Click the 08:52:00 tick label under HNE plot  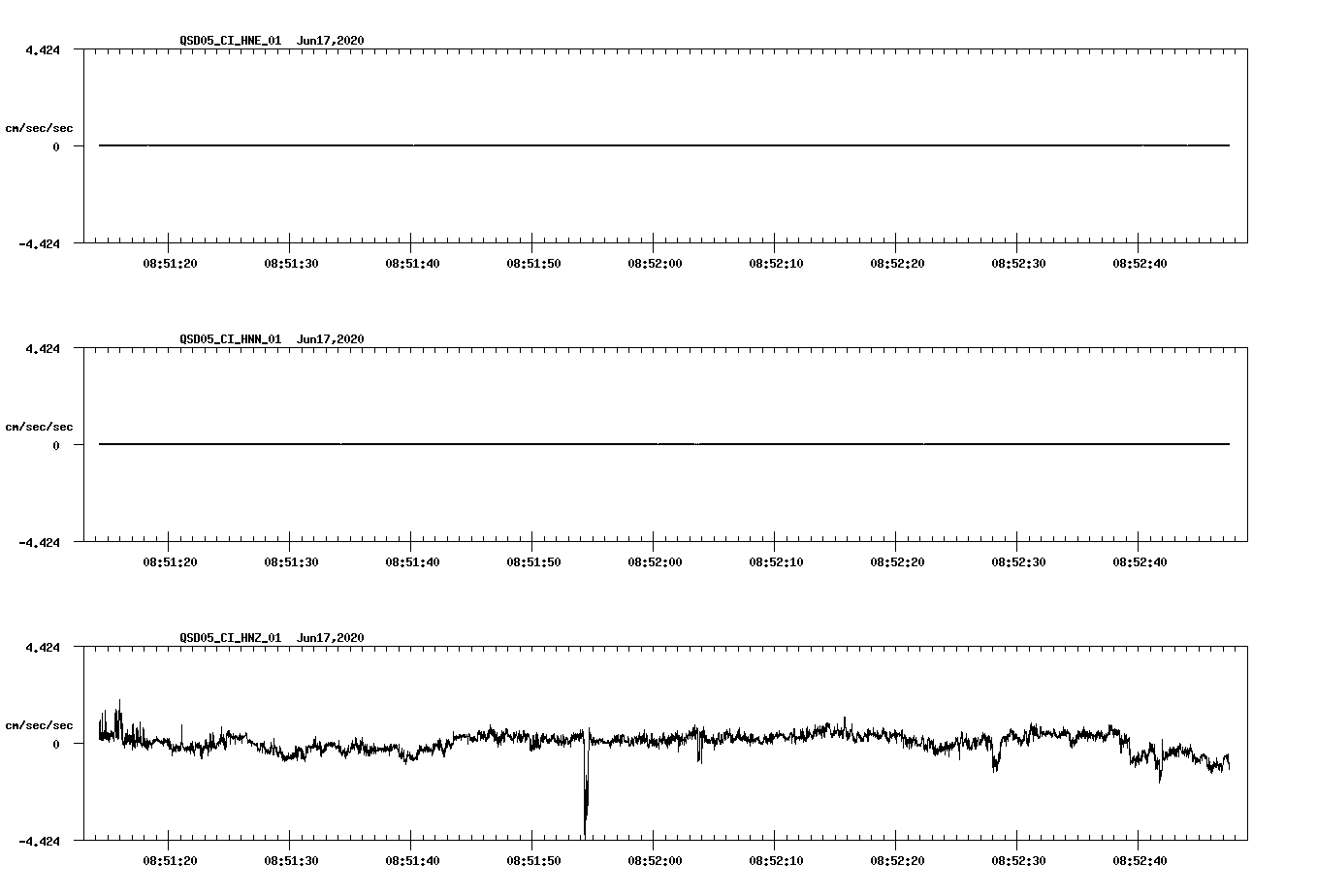coord(655,264)
